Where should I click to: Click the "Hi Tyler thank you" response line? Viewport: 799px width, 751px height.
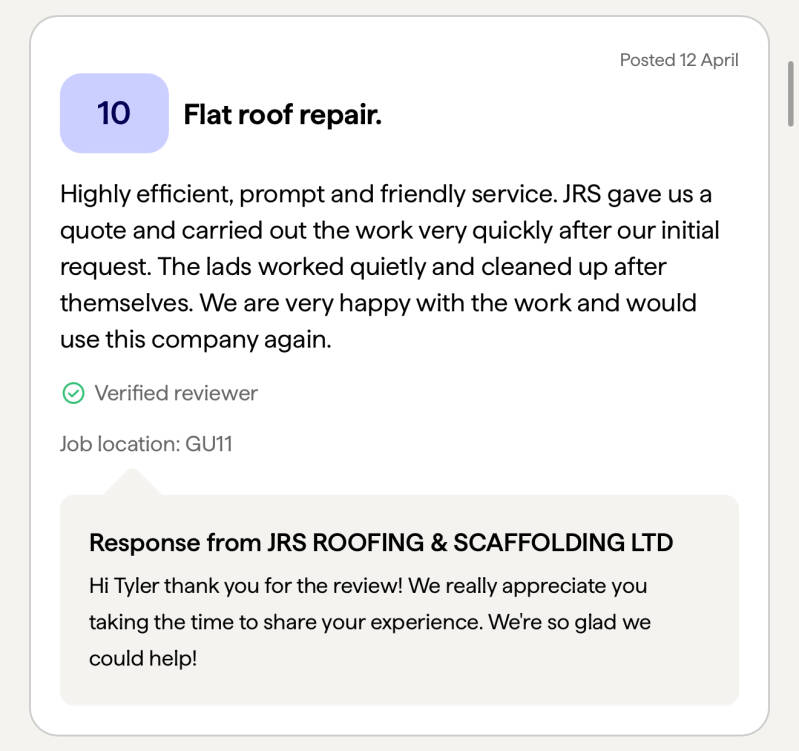[x=368, y=585]
